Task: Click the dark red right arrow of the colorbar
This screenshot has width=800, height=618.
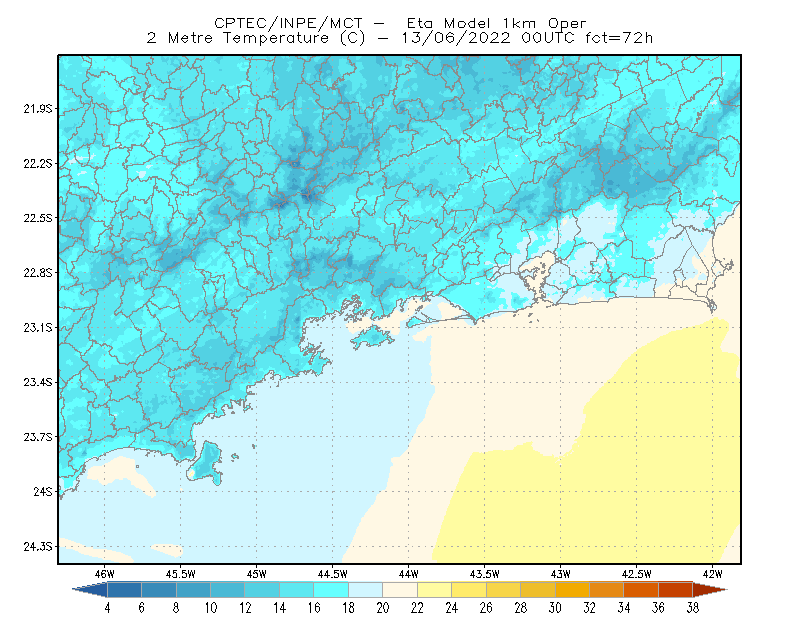Action: tap(709, 590)
